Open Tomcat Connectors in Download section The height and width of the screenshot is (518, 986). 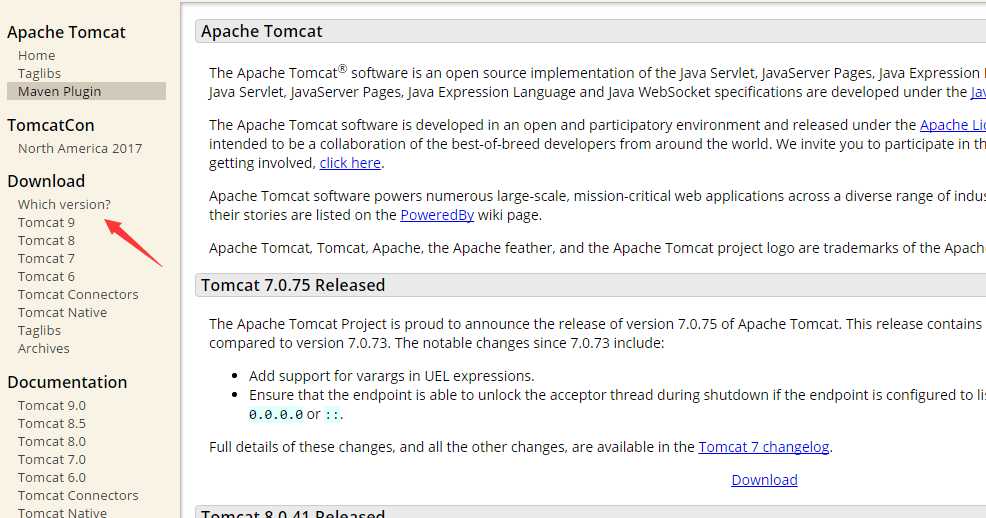(78, 294)
